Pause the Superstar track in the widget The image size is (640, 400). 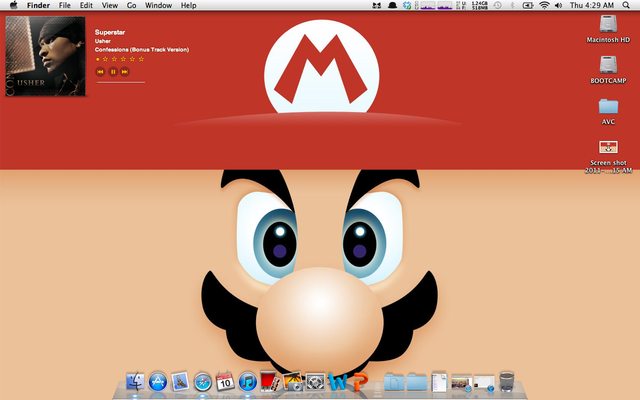[x=113, y=72]
